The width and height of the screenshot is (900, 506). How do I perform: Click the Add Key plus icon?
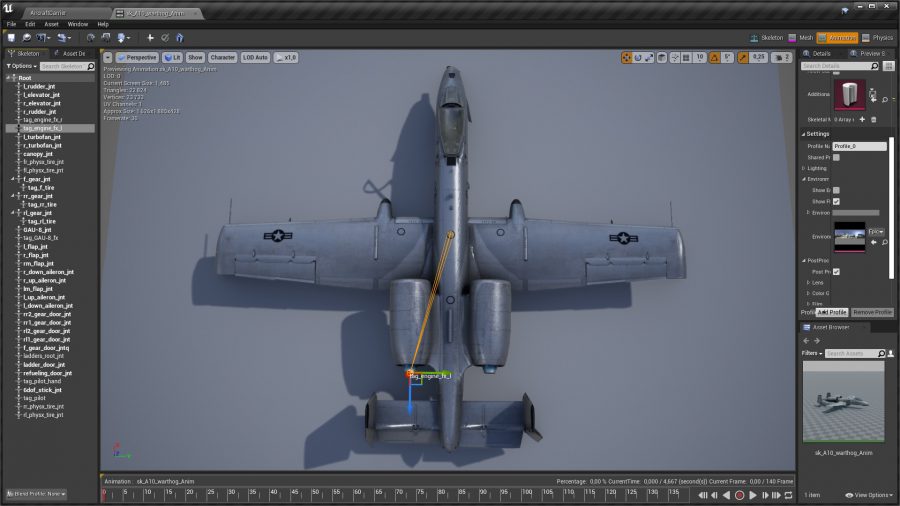150,38
